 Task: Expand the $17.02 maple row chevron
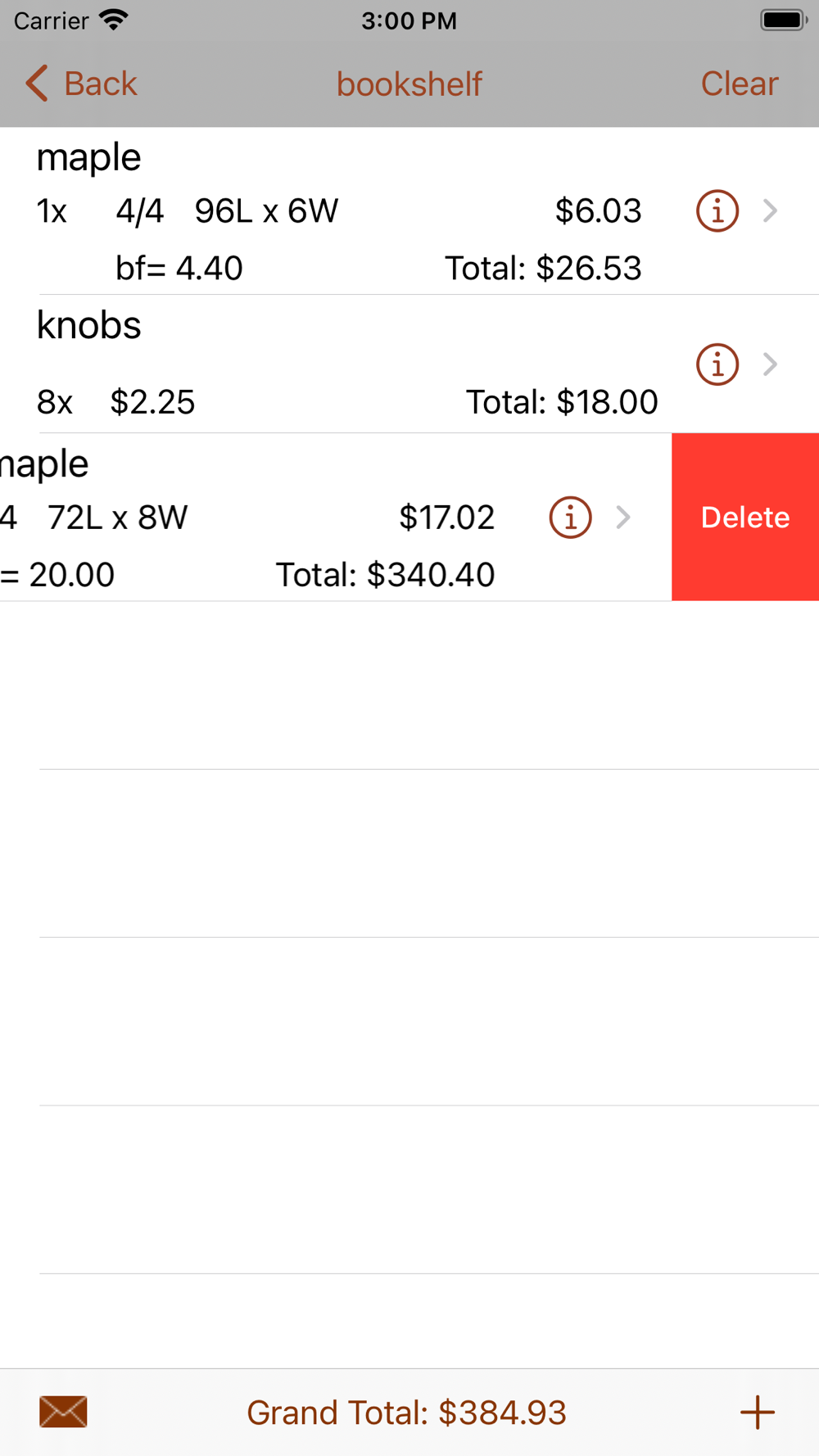click(x=623, y=518)
